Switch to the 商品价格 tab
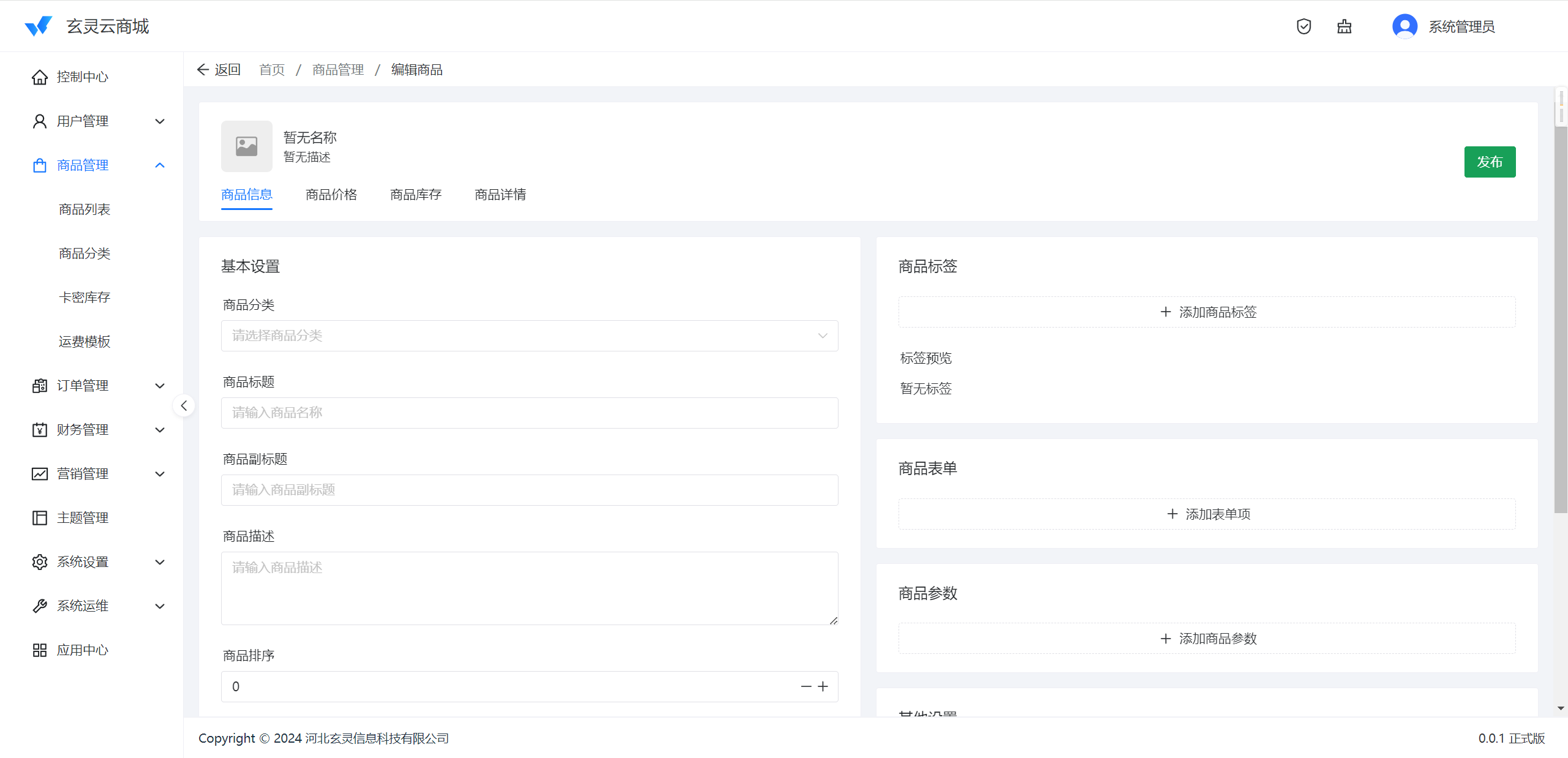 point(331,195)
